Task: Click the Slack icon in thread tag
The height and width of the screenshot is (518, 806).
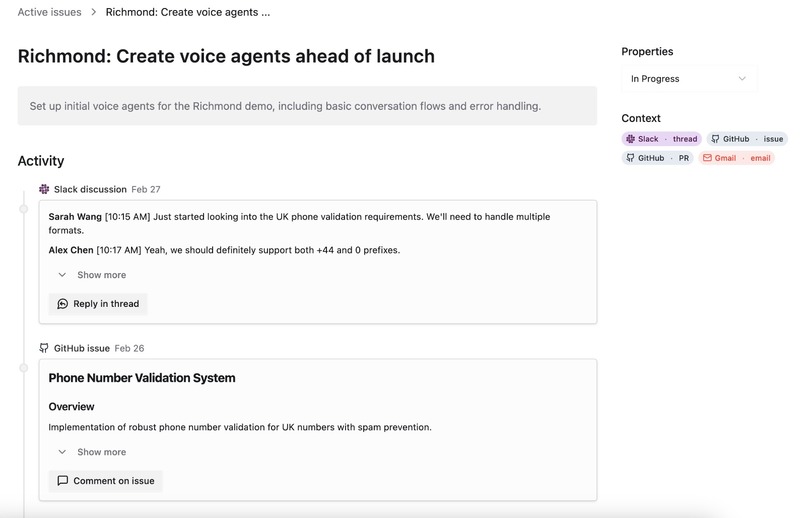Action: (630, 139)
